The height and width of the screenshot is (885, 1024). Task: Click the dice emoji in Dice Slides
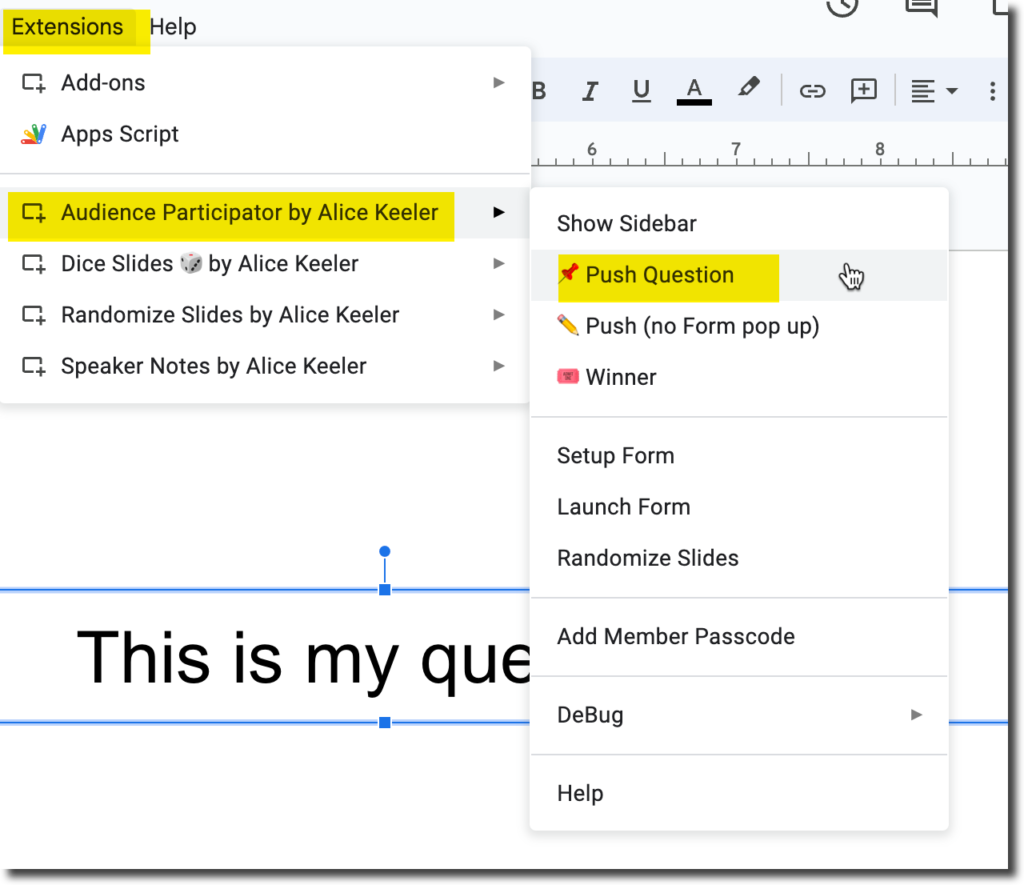pos(191,263)
